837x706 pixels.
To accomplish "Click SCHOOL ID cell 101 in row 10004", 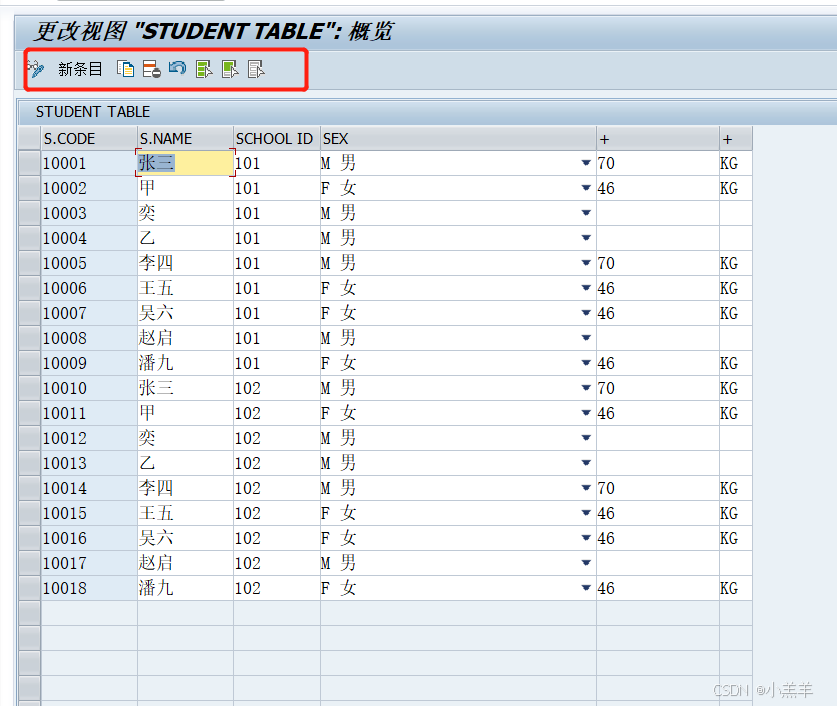I will [x=277, y=238].
